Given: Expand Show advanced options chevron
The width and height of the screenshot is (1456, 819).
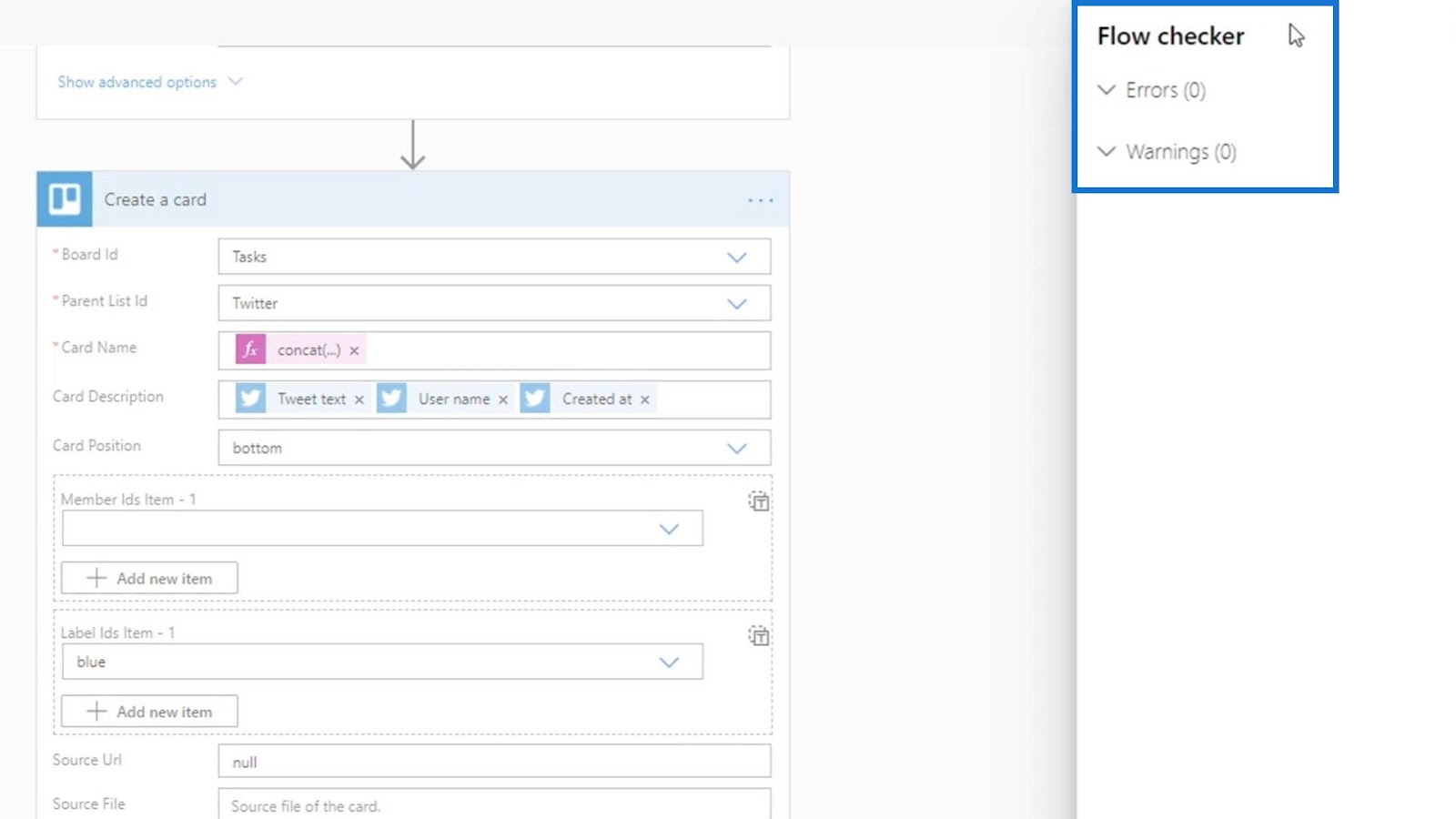Looking at the screenshot, I should coord(236,81).
